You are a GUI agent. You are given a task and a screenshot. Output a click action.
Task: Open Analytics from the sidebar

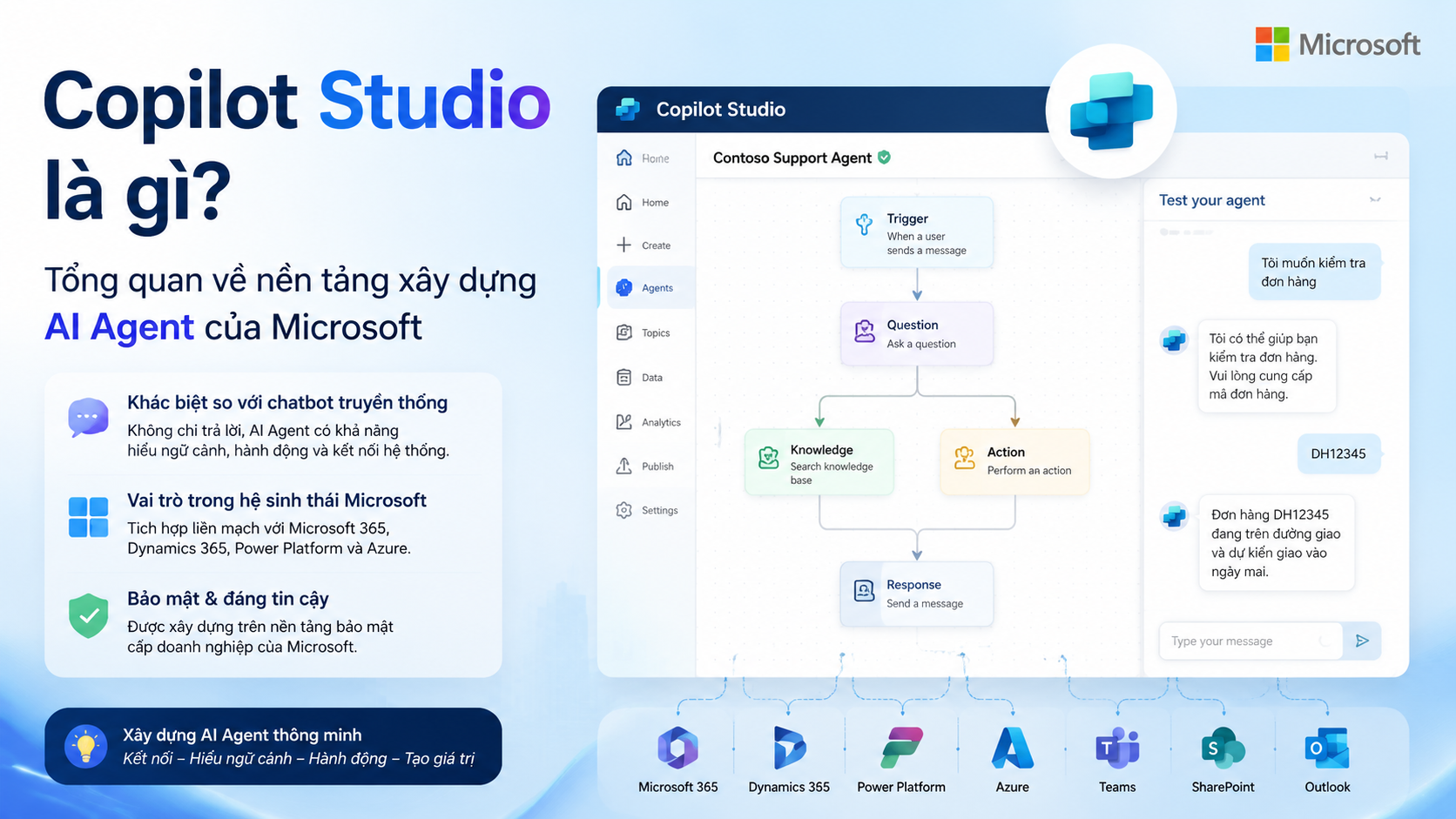pyautogui.click(x=649, y=422)
